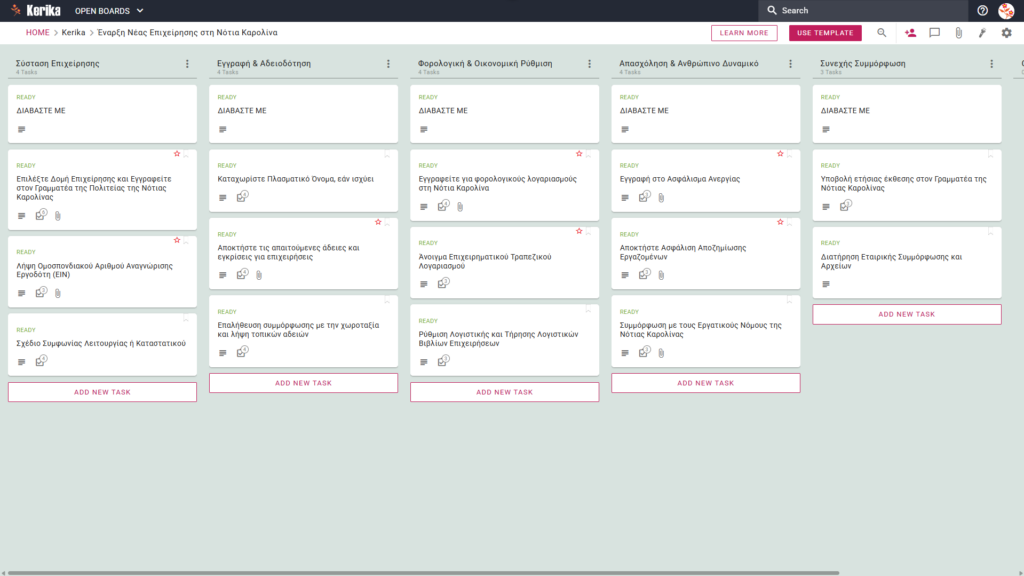The height and width of the screenshot is (576, 1024).
Task: Open Απασχόληση & Ανθρώπινο Δυναμικό column menu
Action: tap(791, 64)
